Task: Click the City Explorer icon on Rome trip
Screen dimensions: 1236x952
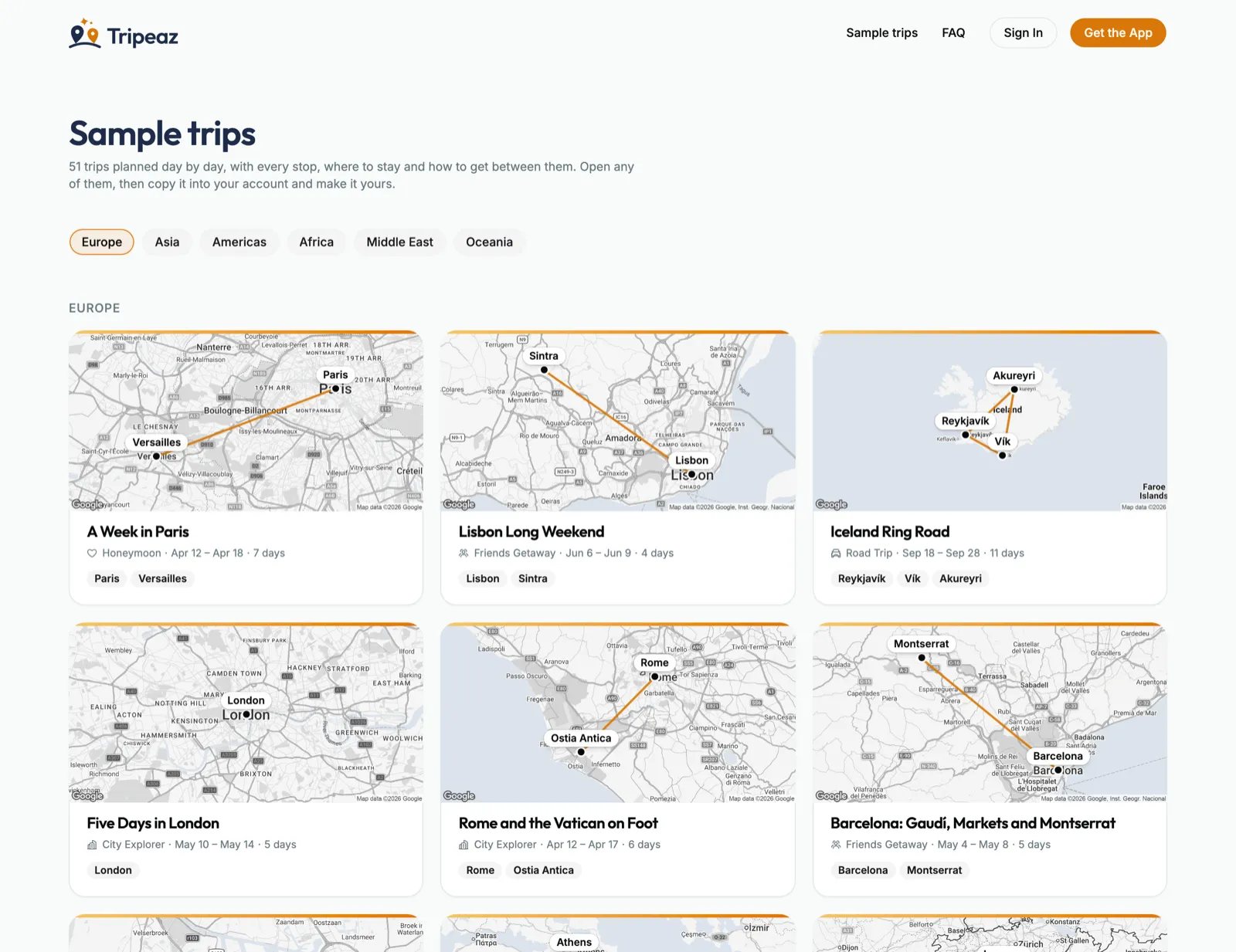Action: [463, 845]
